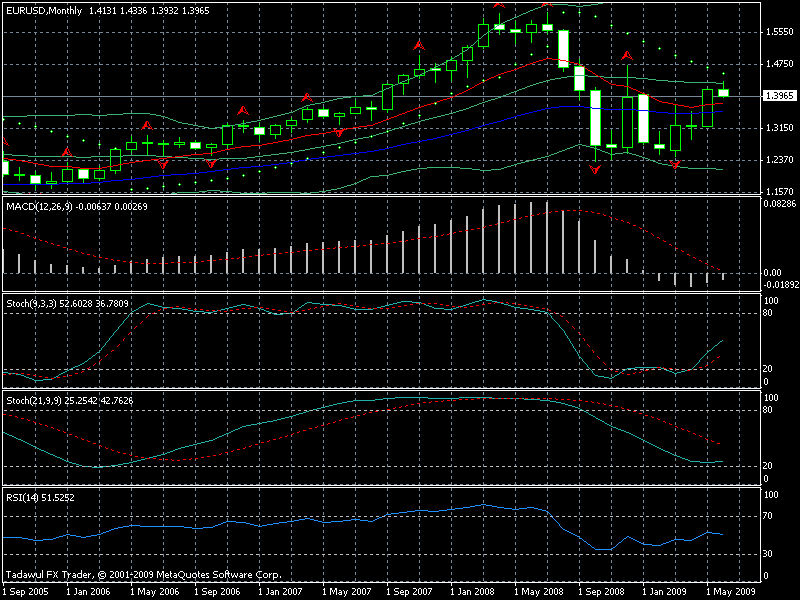The height and width of the screenshot is (600, 800).
Task: Click the 1 May 2009 date label
Action: pyautogui.click(x=731, y=592)
